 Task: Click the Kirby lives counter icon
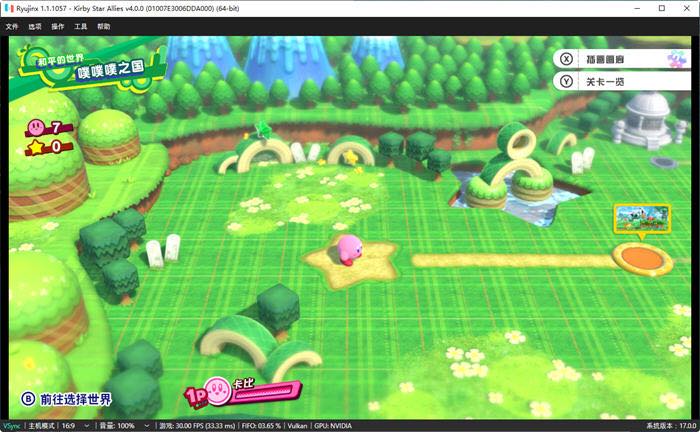click(x=38, y=127)
